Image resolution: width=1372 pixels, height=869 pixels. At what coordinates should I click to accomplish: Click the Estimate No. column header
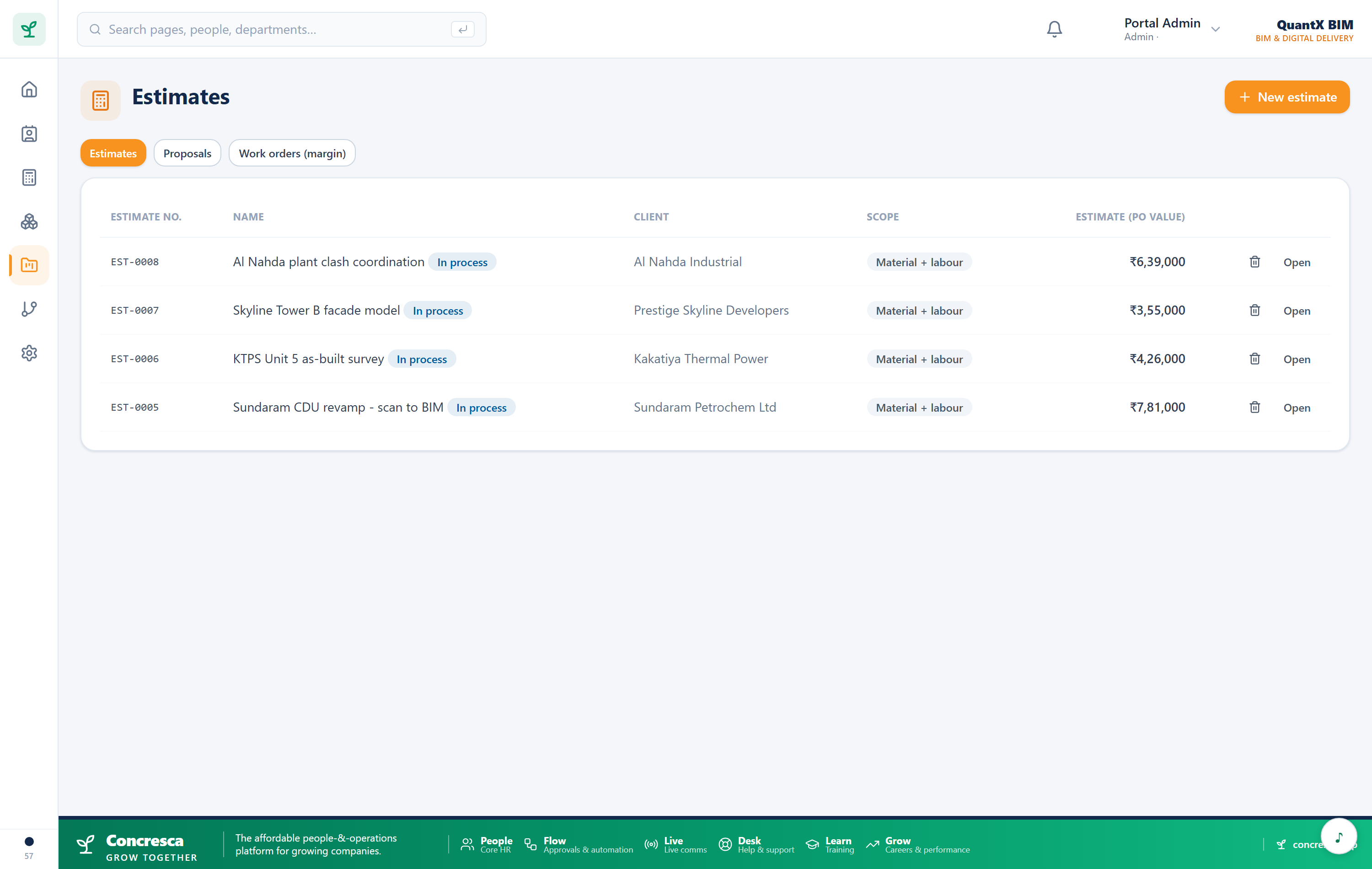146,216
